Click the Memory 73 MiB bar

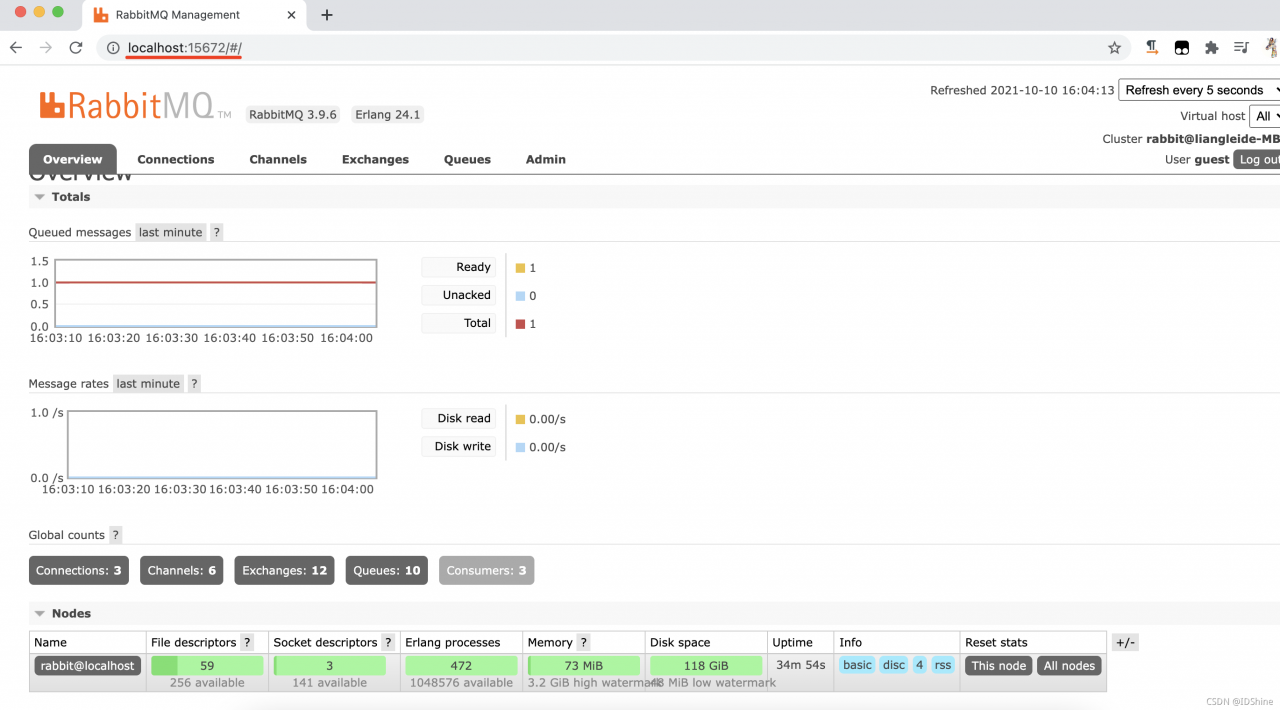pos(584,666)
